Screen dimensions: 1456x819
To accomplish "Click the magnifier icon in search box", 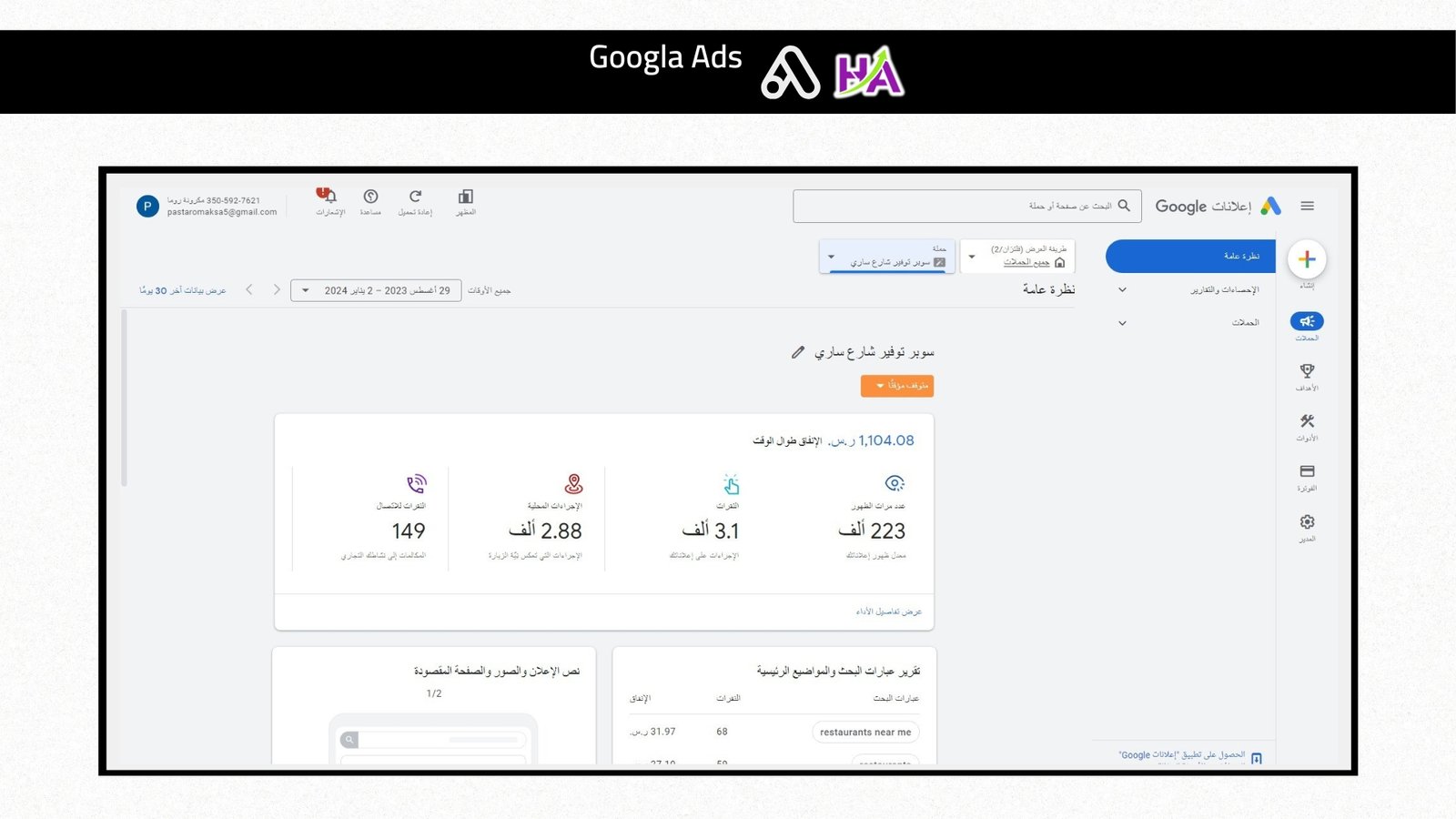I will pos(1124,206).
